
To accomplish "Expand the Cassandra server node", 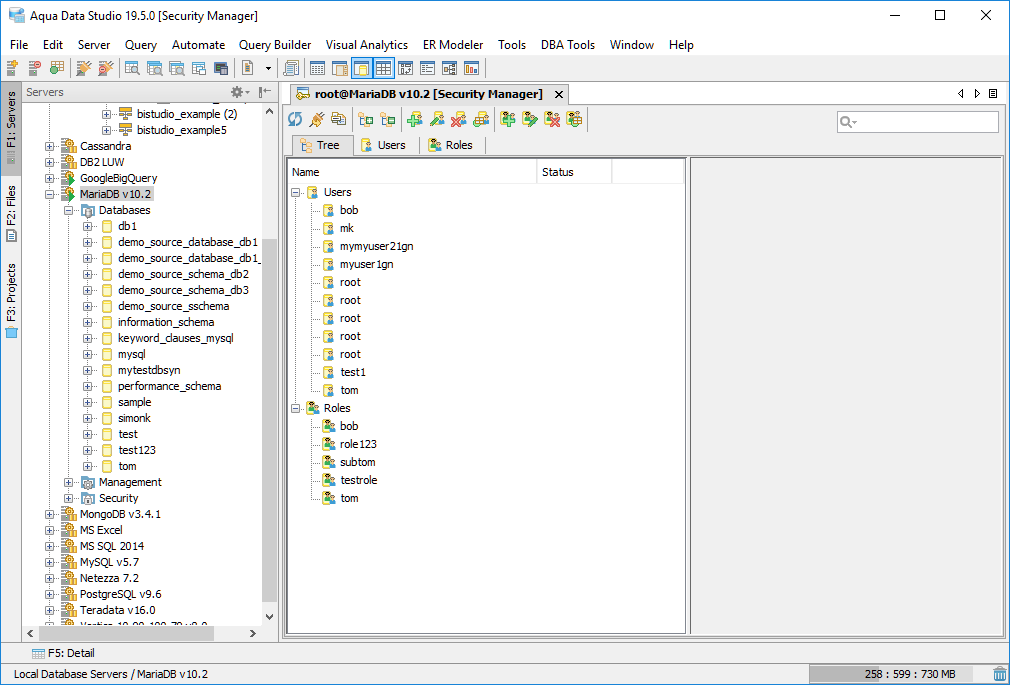I will [50, 146].
